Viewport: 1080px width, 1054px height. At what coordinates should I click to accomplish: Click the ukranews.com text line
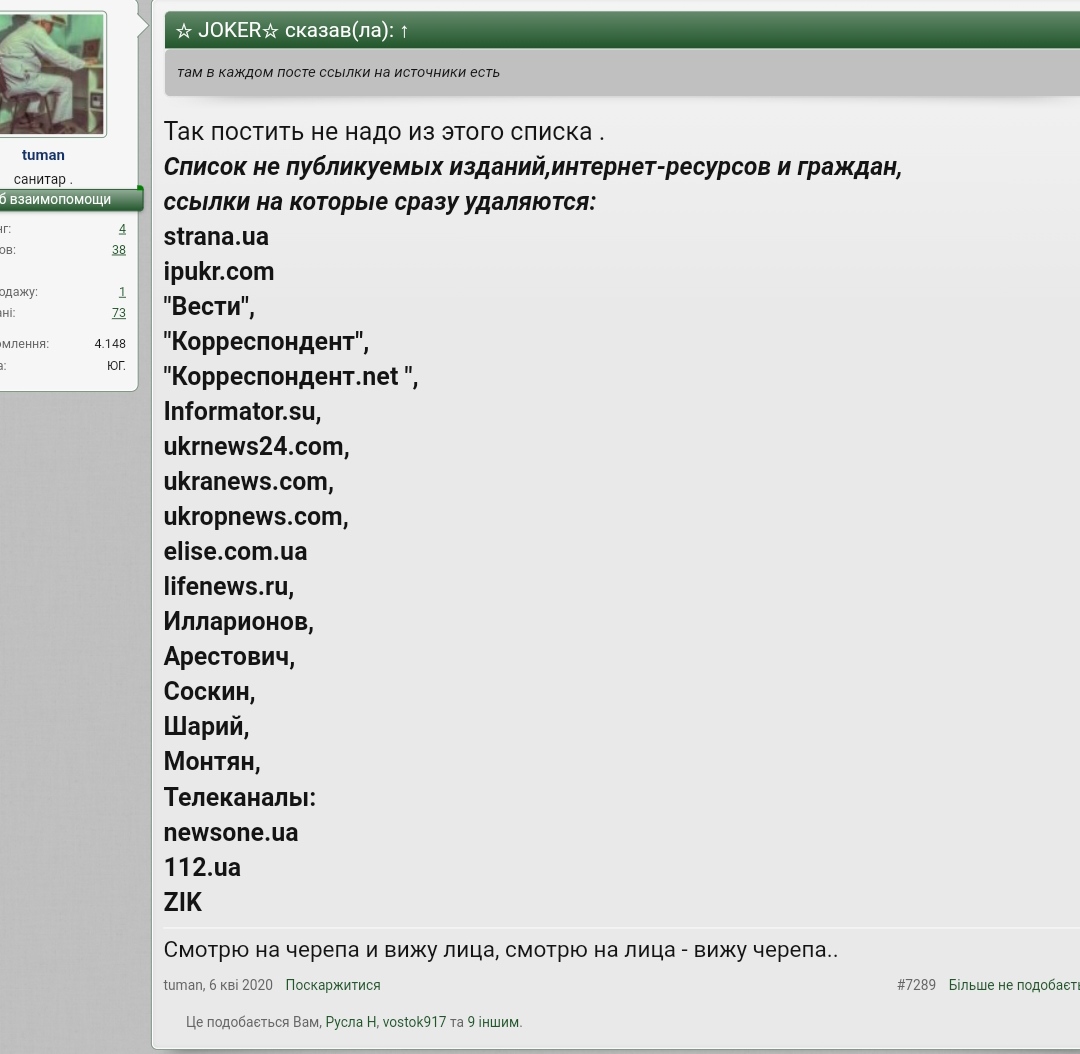coord(249,482)
